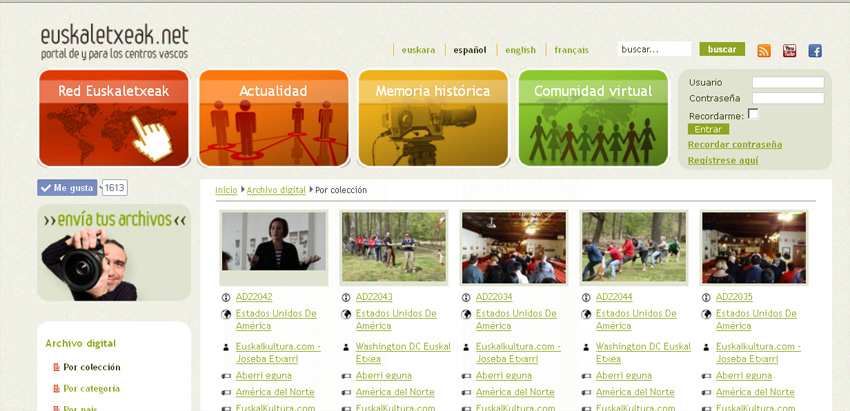Open Aberri eguna link under AD22035

[744, 376]
